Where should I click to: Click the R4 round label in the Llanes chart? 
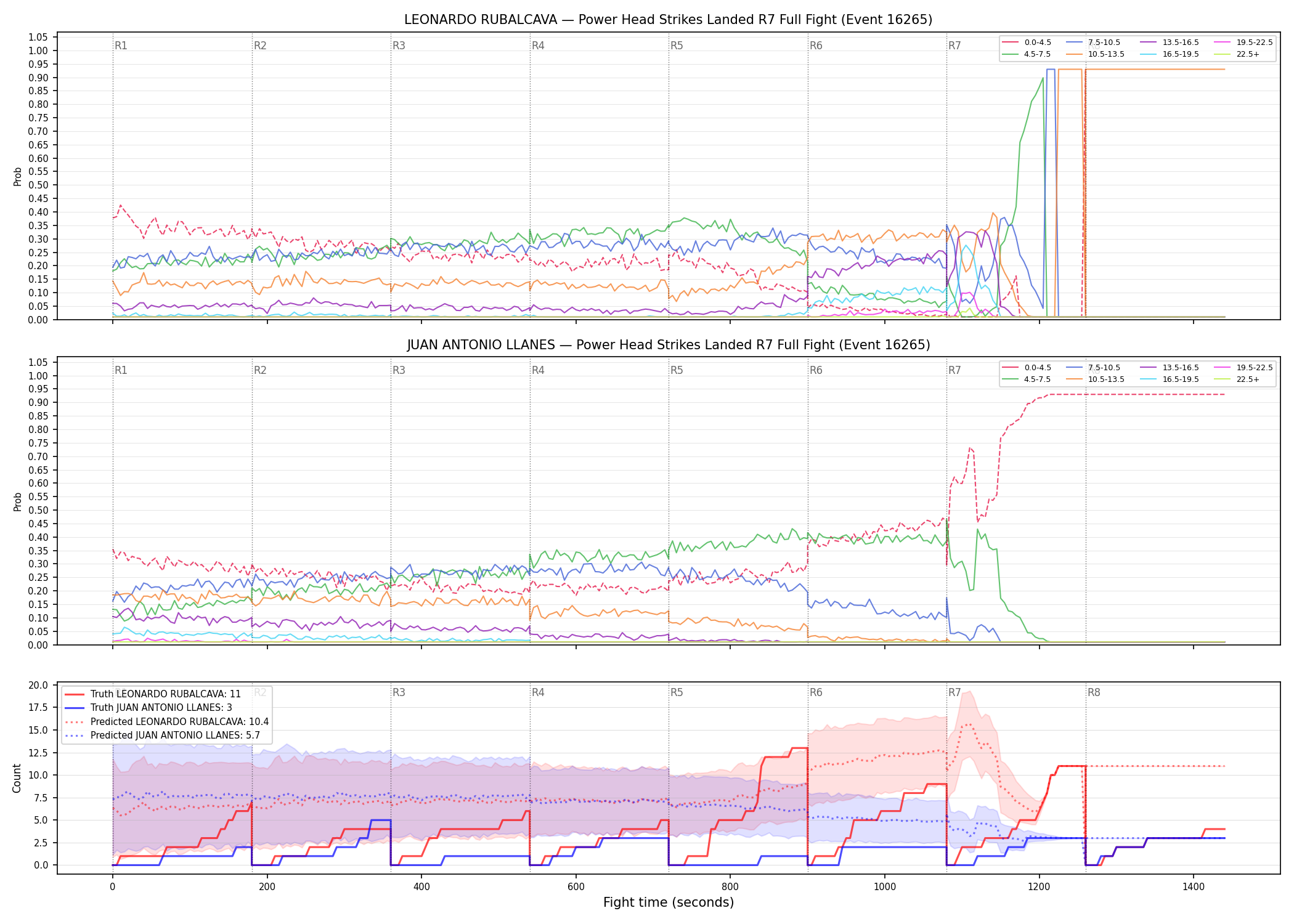[x=538, y=370]
